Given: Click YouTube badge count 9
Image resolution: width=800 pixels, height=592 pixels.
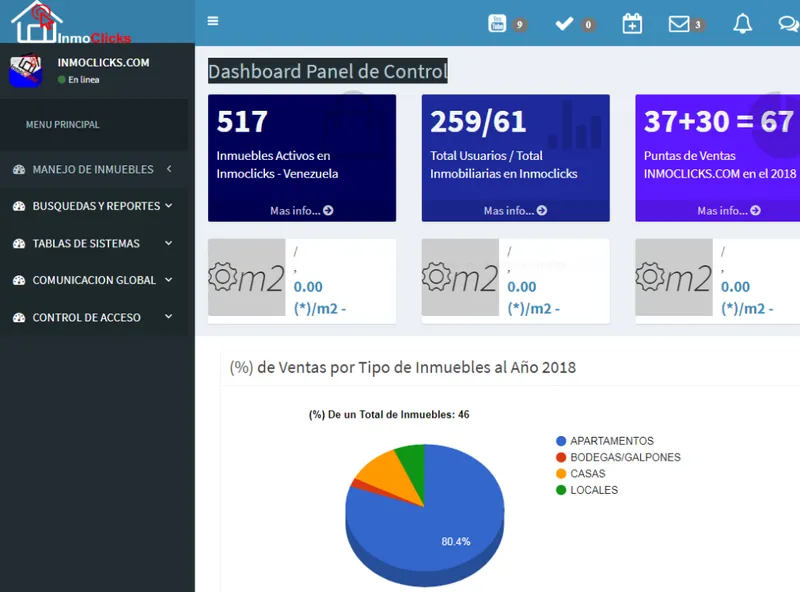Looking at the screenshot, I should [x=519, y=24].
